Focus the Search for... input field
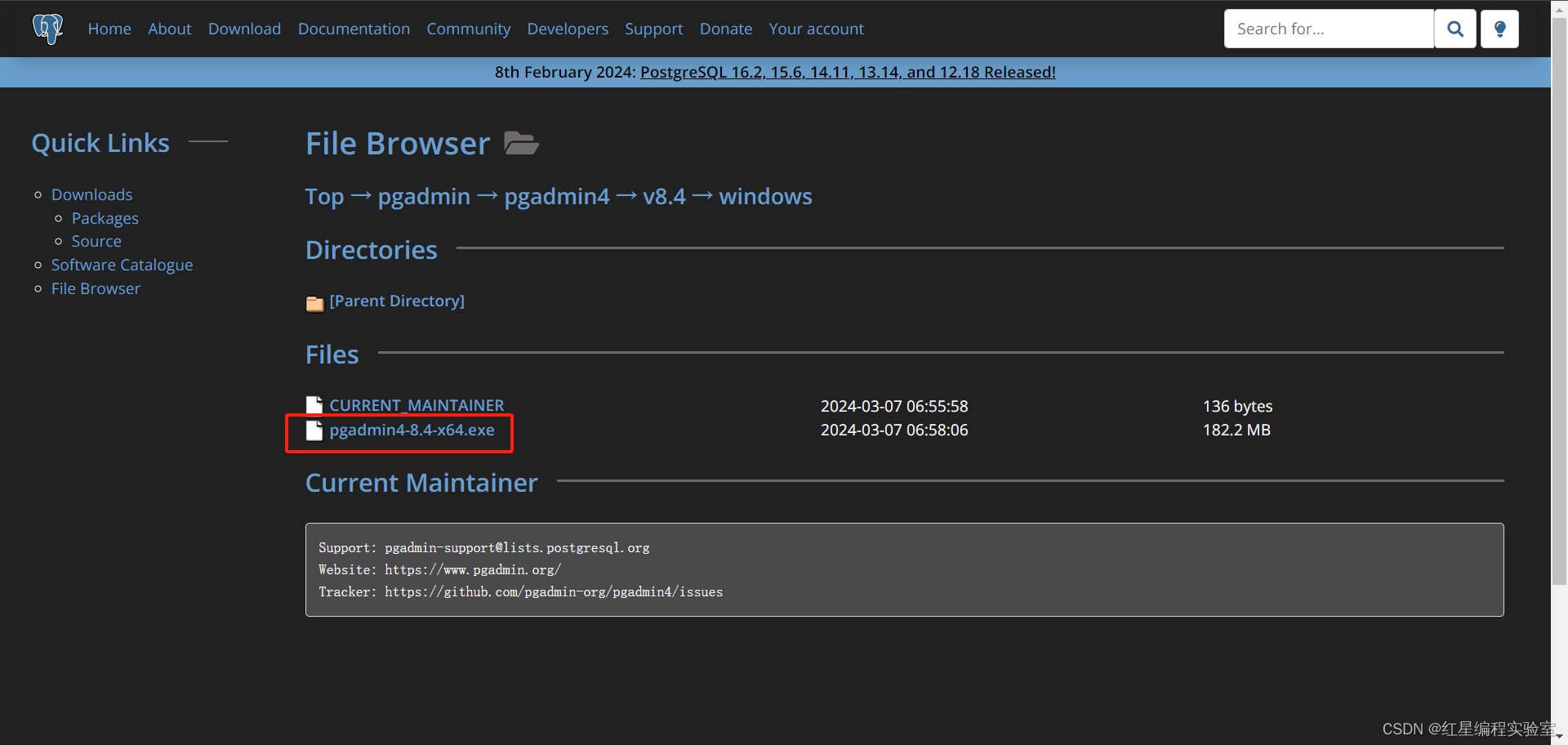This screenshot has height=745, width=1568. tap(1329, 29)
